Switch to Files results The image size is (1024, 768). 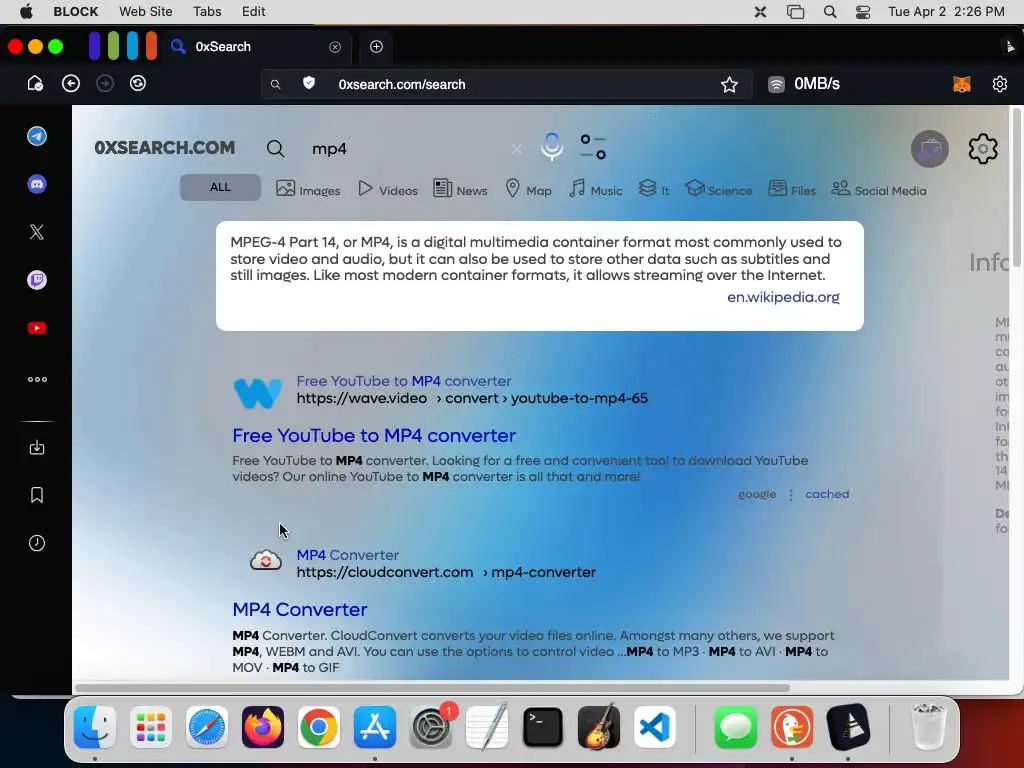[792, 189]
